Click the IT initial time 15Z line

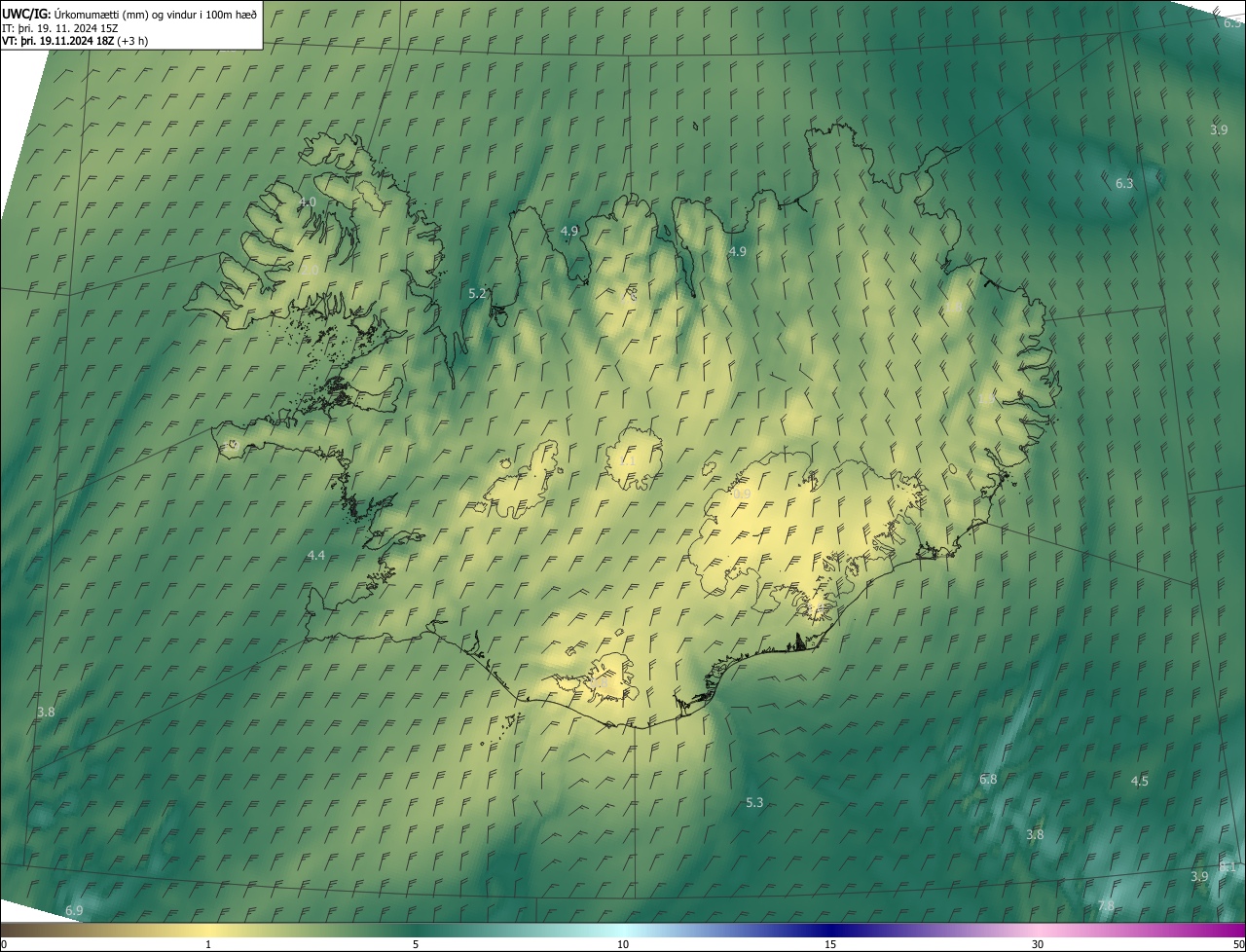60,28
